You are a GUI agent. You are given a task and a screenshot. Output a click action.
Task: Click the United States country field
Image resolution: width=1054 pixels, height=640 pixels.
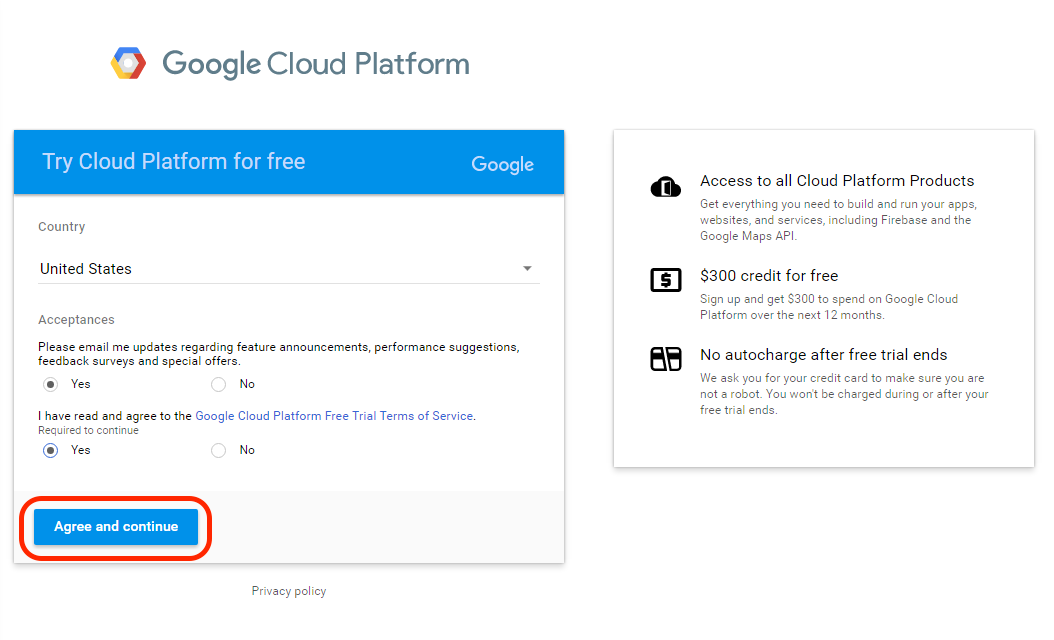point(289,269)
